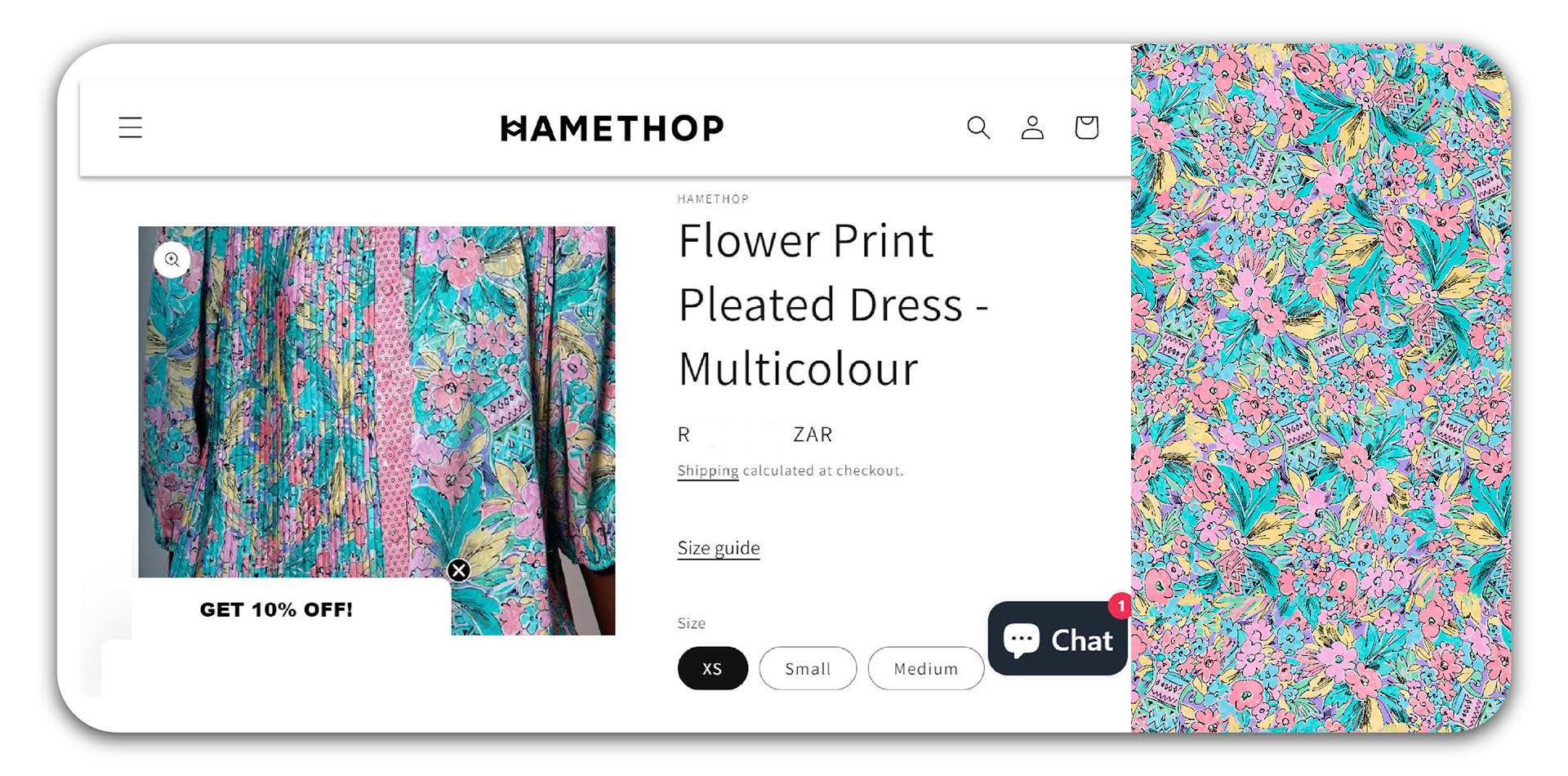
Task: Open the Shopify Chat widget
Action: coord(1058,640)
